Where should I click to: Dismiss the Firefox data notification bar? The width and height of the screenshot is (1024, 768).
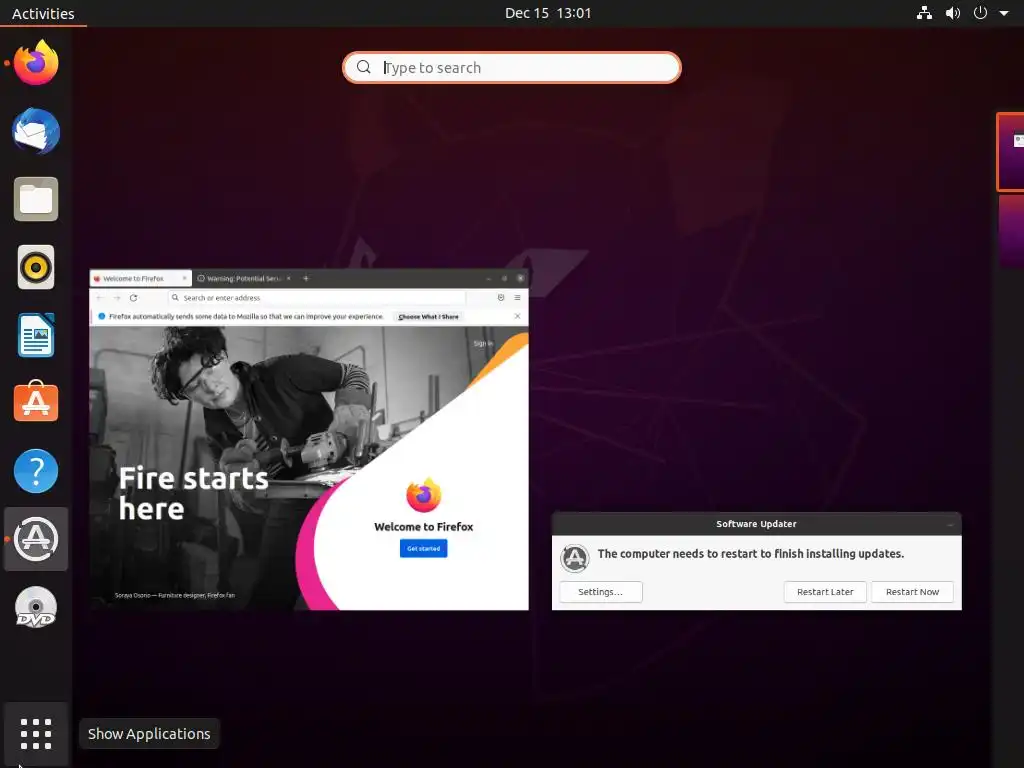517,316
